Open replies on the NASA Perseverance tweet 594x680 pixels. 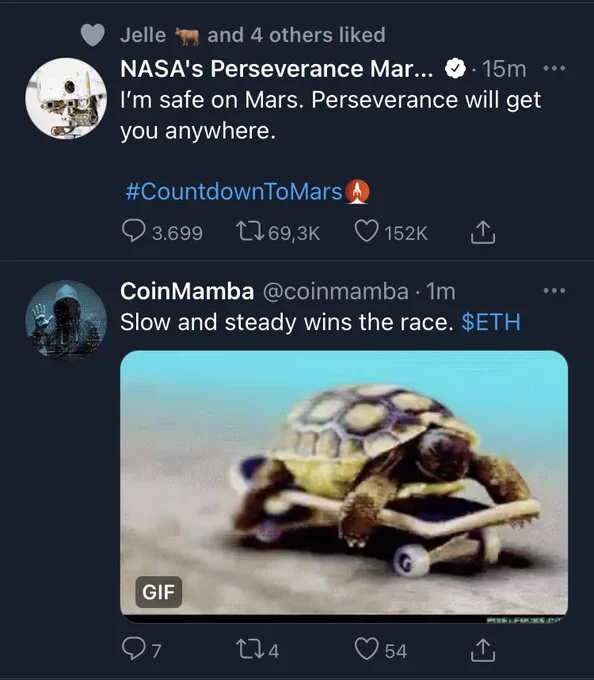[x=163, y=232]
